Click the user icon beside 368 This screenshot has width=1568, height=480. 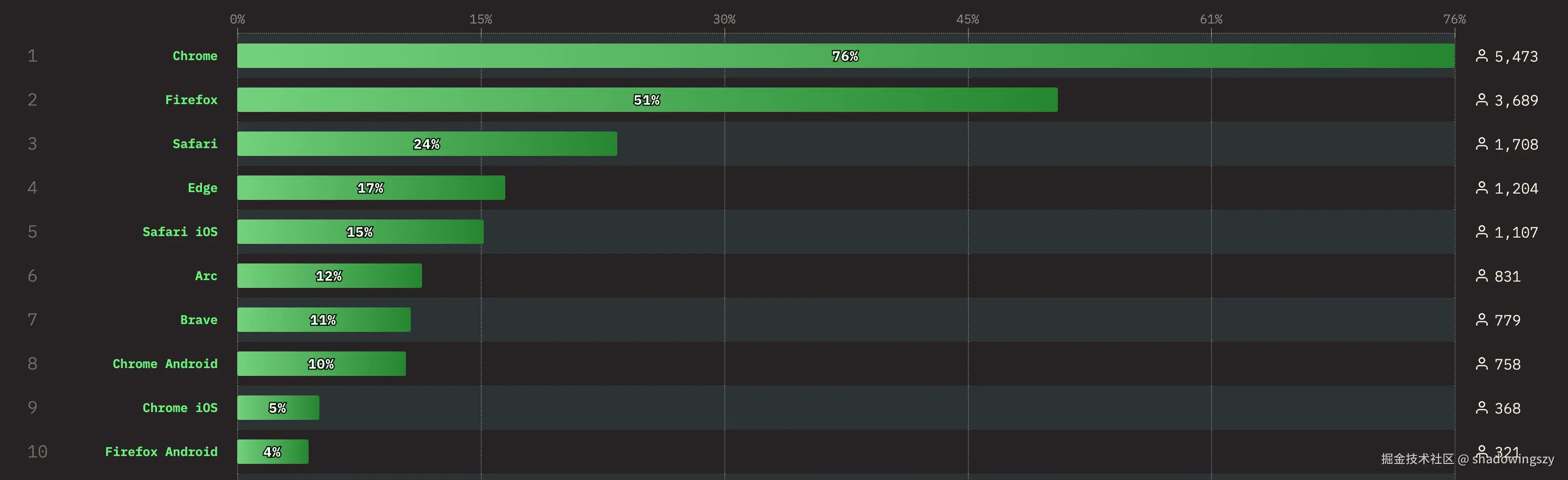click(x=1481, y=408)
